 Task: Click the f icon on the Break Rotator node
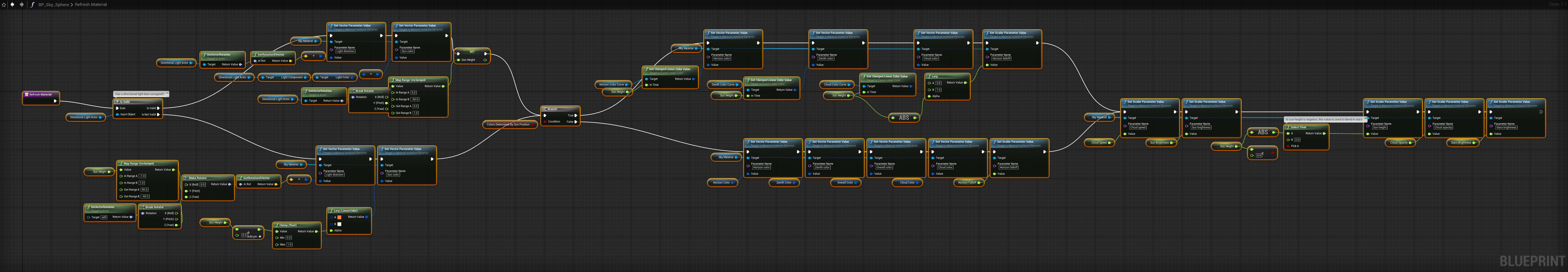coord(142,207)
